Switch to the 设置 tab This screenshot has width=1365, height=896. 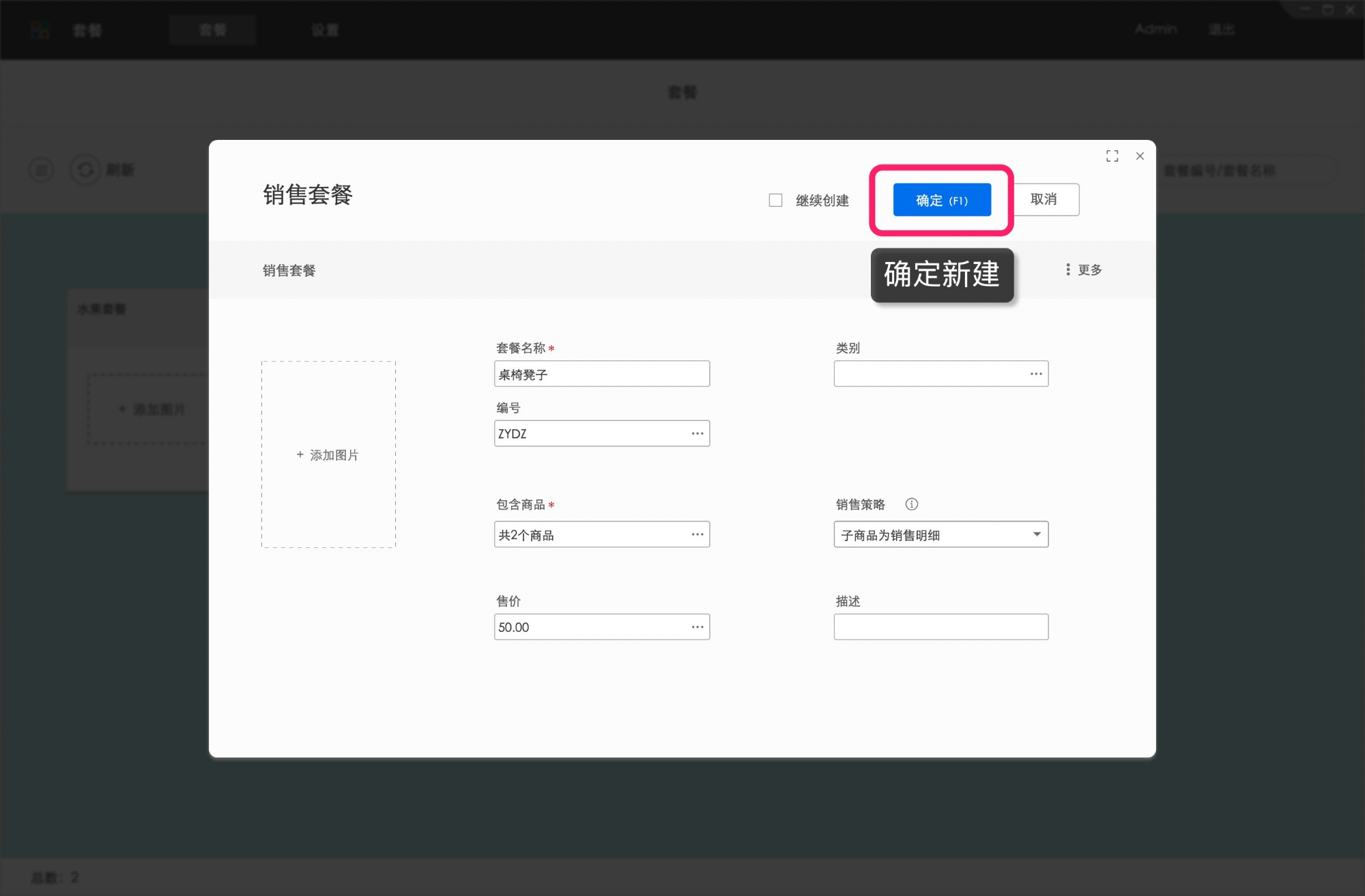[326, 30]
